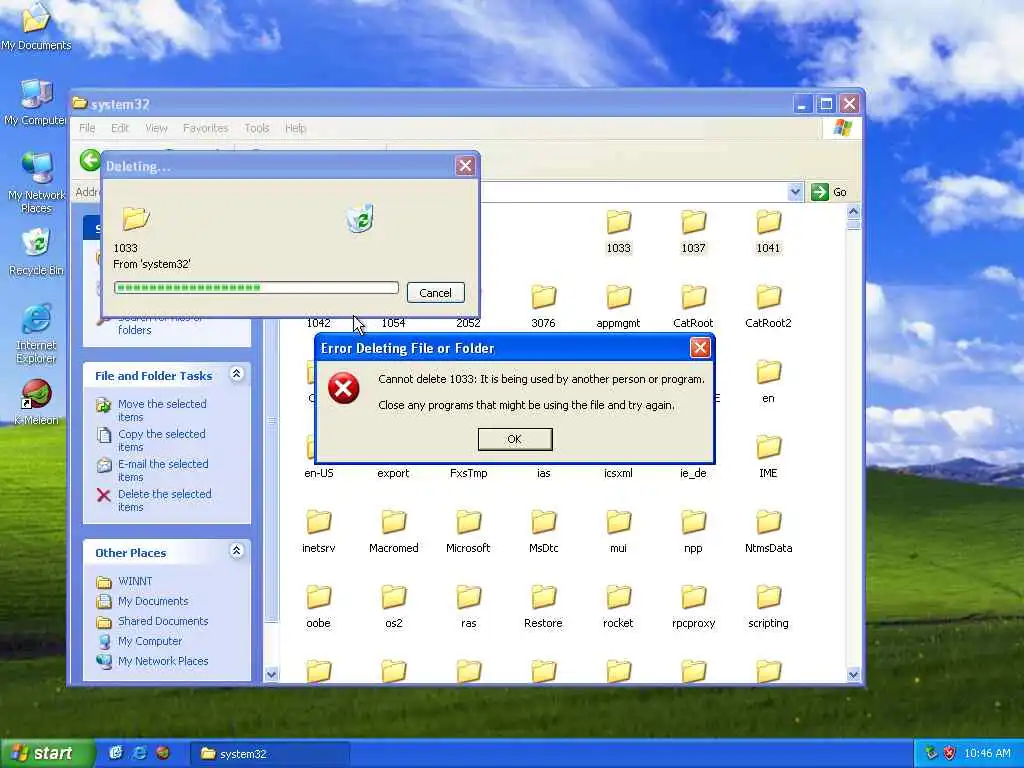Select the oobe folder
The height and width of the screenshot is (768, 1024).
(319, 607)
